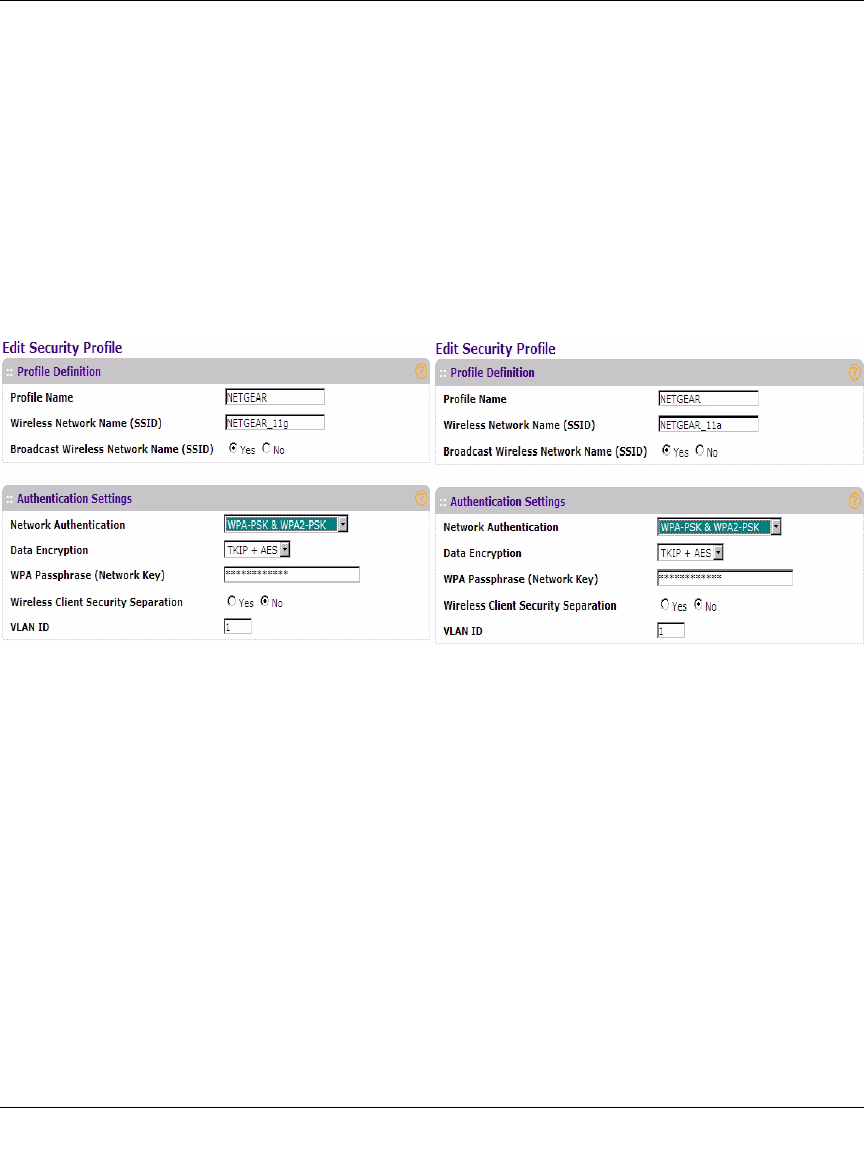Viewport: 865px width, 1170px height.
Task: Expand right Network Authentication dropdown
Action: [x=776, y=527]
